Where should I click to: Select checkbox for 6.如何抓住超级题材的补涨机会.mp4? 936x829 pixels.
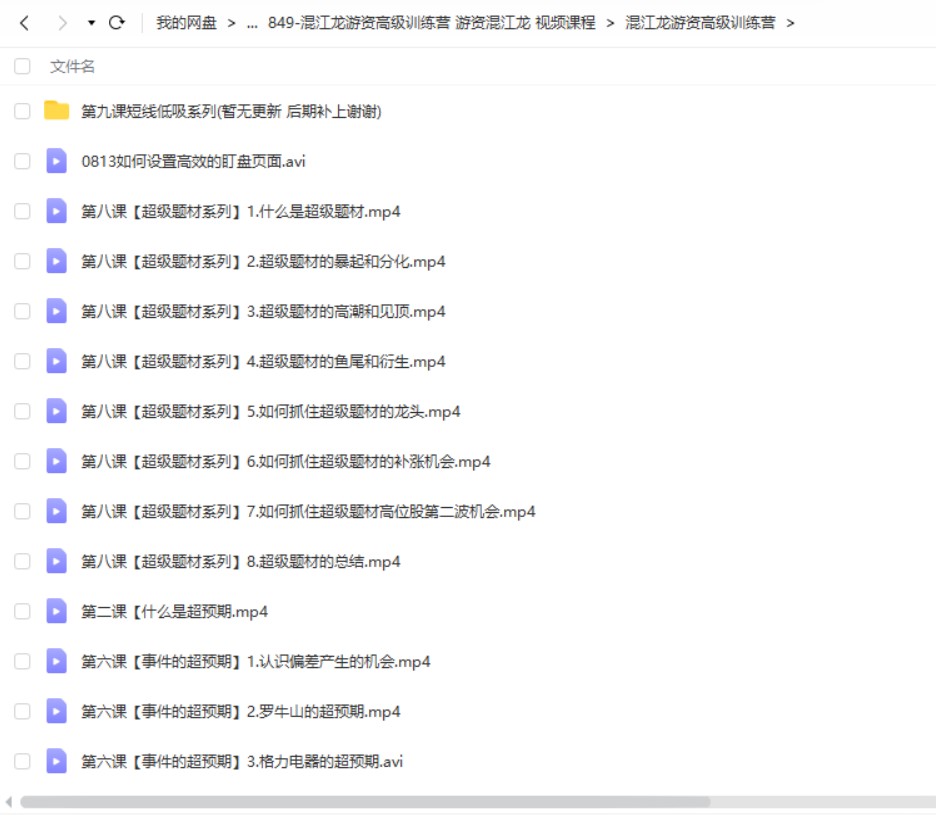22,461
